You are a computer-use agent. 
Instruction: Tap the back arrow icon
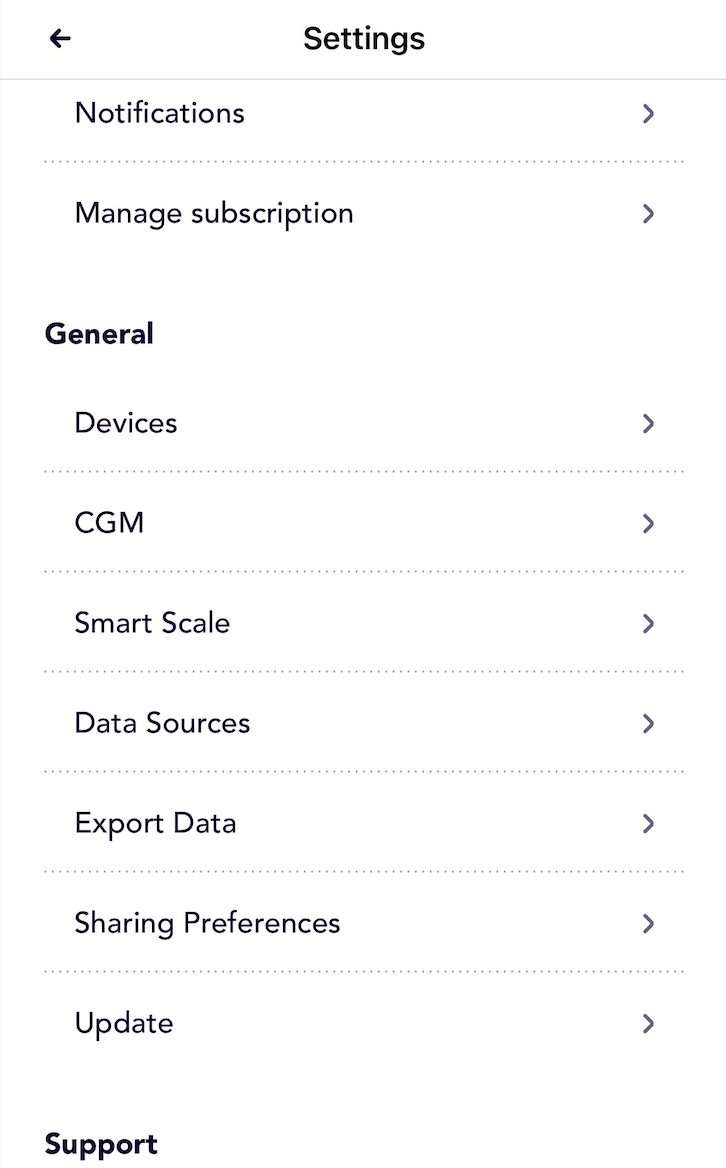click(x=61, y=39)
